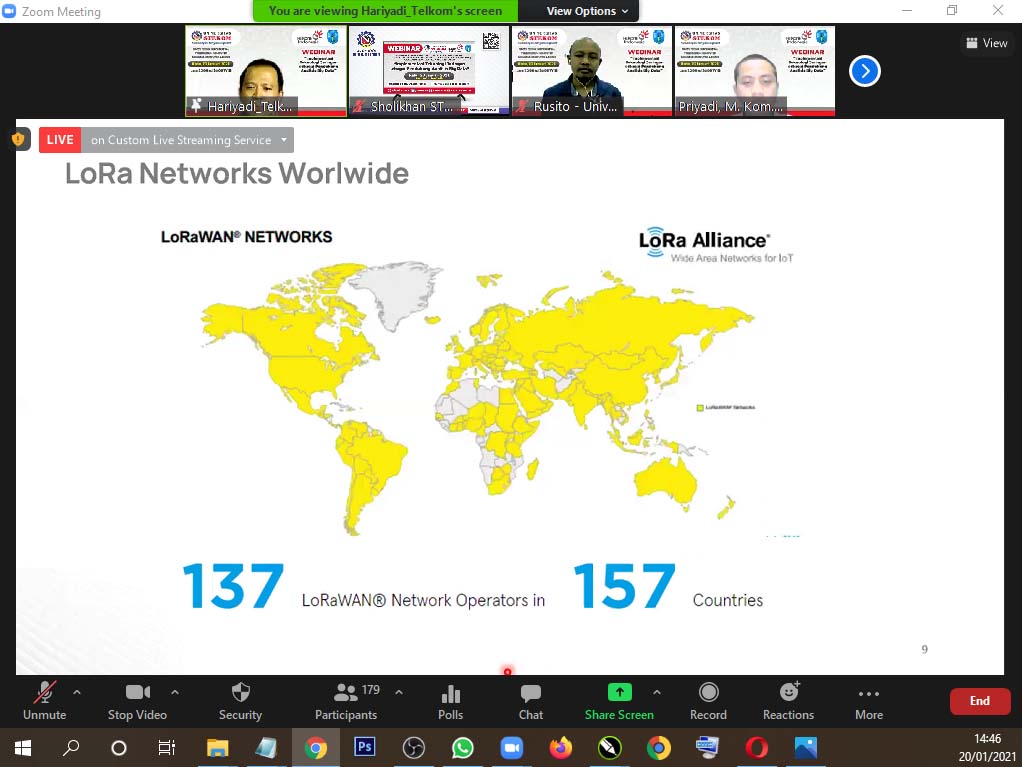Click the screen-viewing green banner
The image size is (1022, 767).
tap(385, 11)
